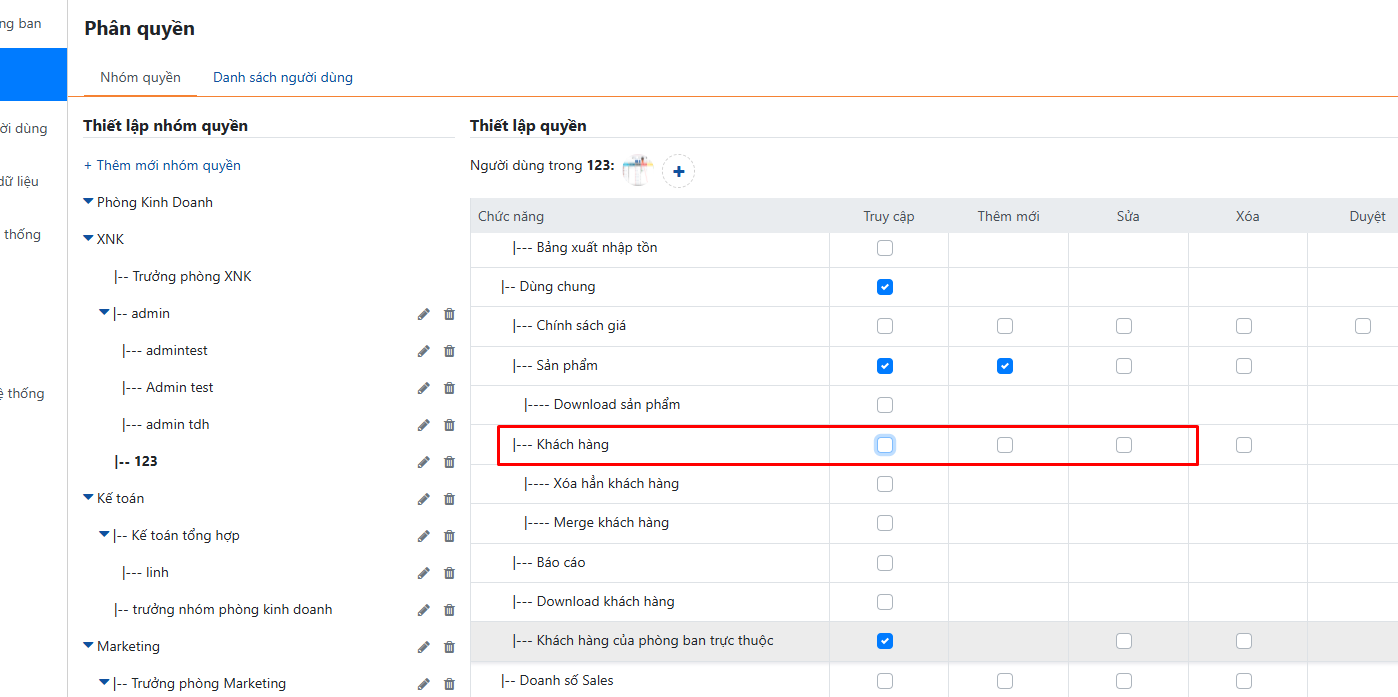The width and height of the screenshot is (1398, 697).
Task: Delete the 123 permission group
Action: 449,462
